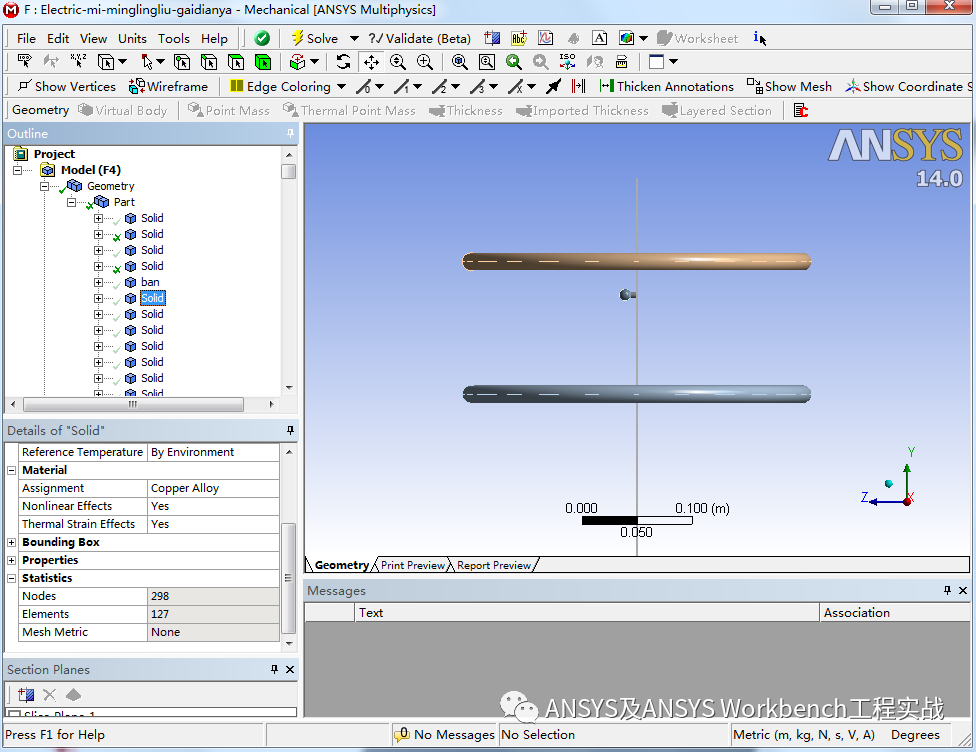Click the extend selection icon
This screenshot has height=752, width=976.
(x=298, y=62)
